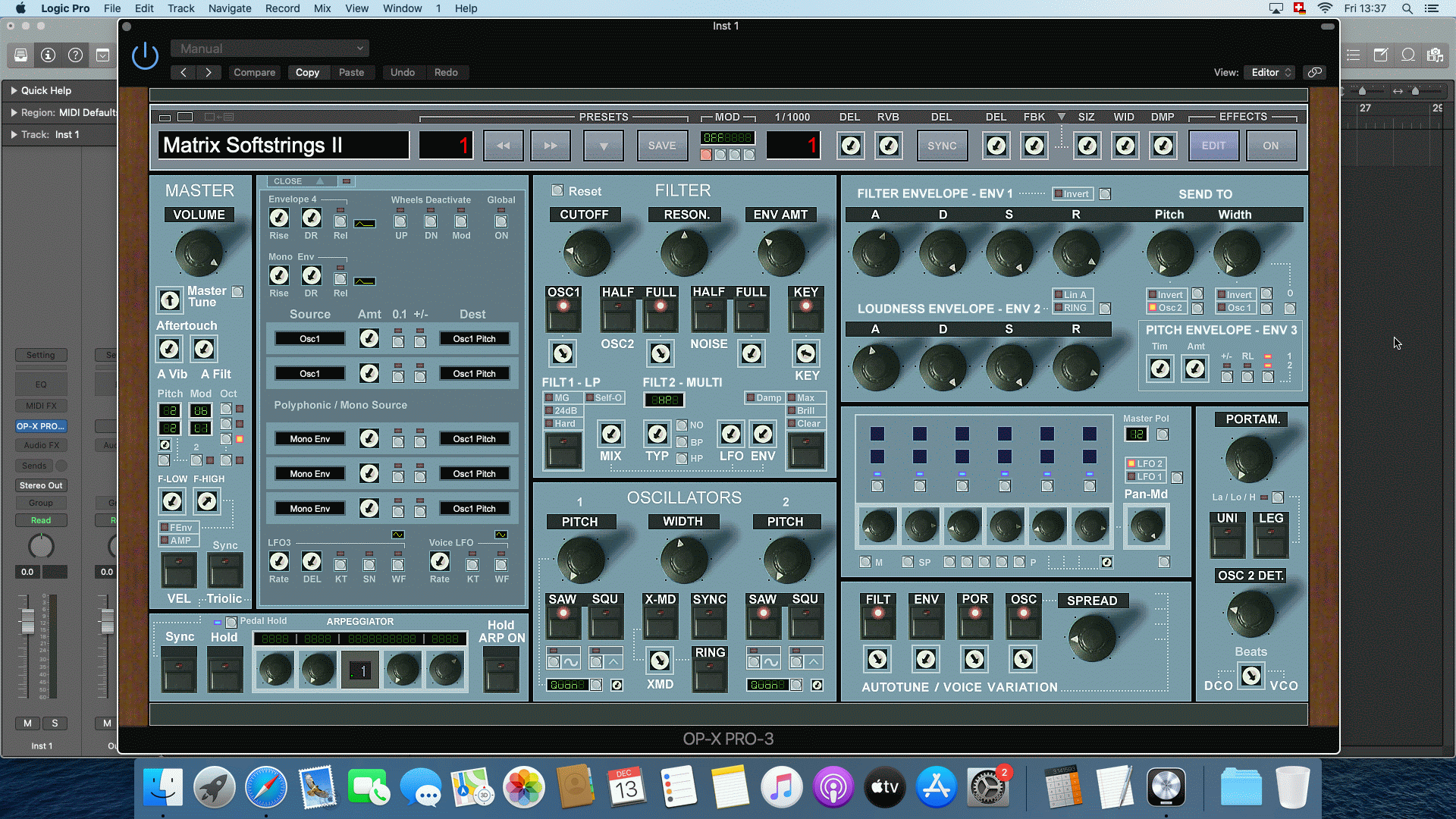1456x819 pixels.
Task: Toggle the Hold ARP ON switch
Action: pyautogui.click(x=501, y=670)
